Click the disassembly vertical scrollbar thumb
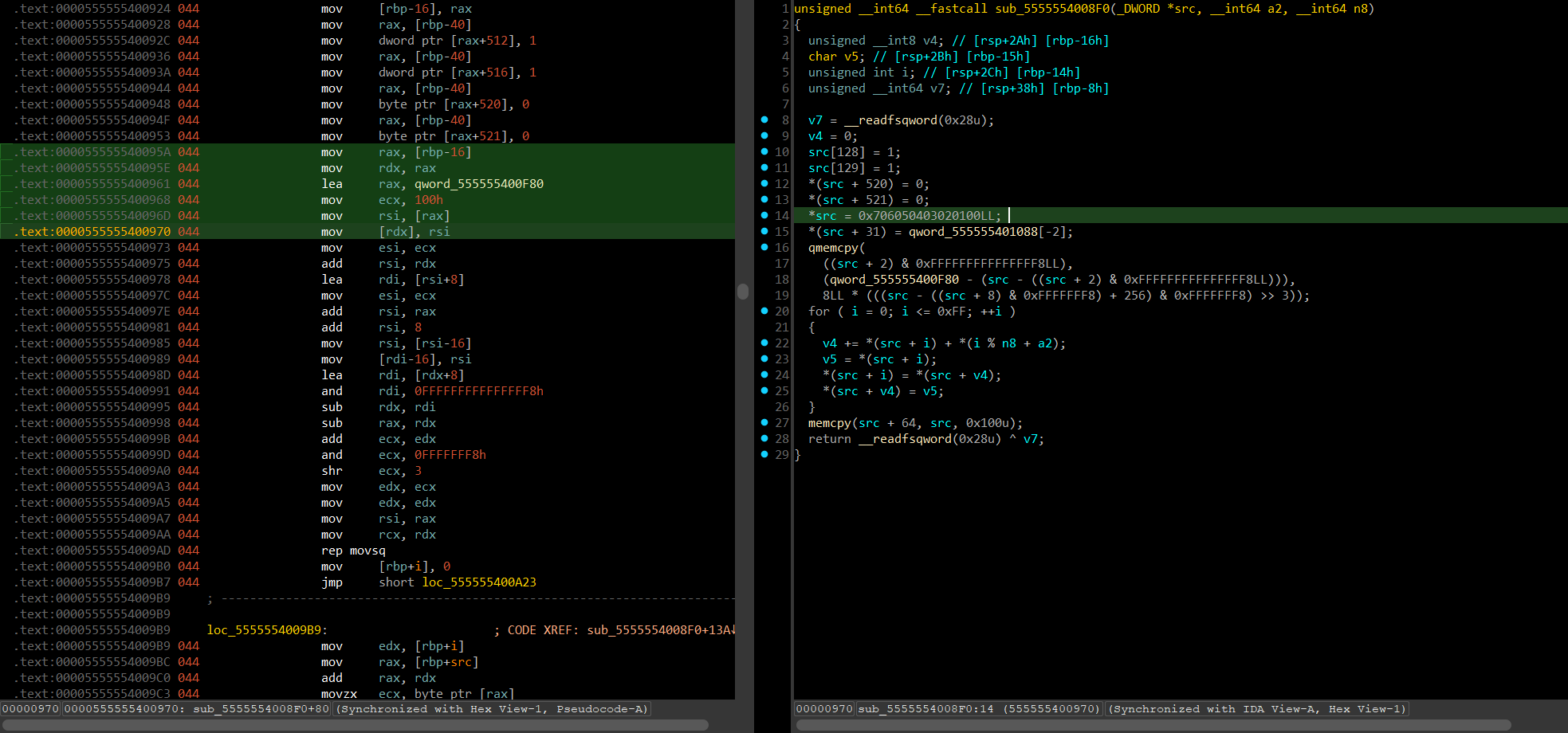 pos(743,292)
